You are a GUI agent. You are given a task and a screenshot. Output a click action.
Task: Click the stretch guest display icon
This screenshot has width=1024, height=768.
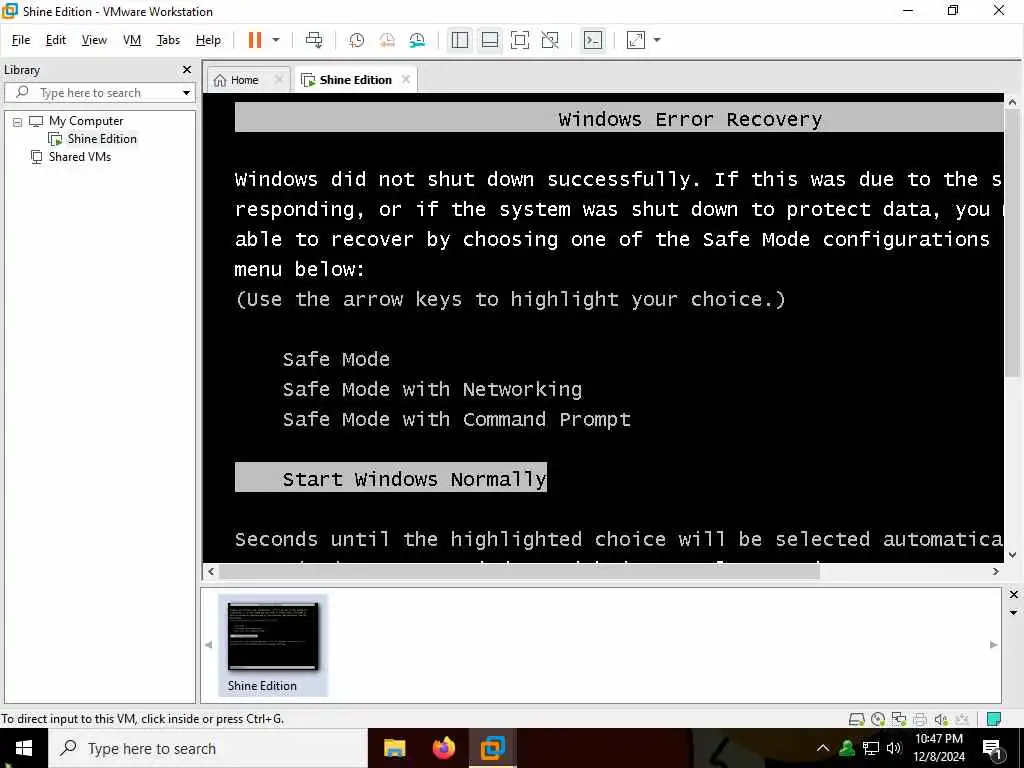[x=636, y=40]
